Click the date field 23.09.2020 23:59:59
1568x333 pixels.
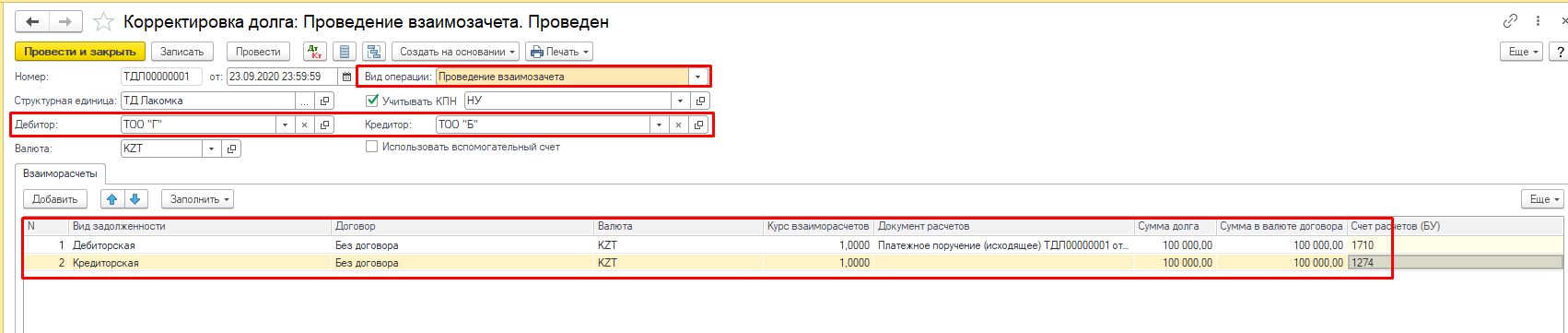click(282, 77)
